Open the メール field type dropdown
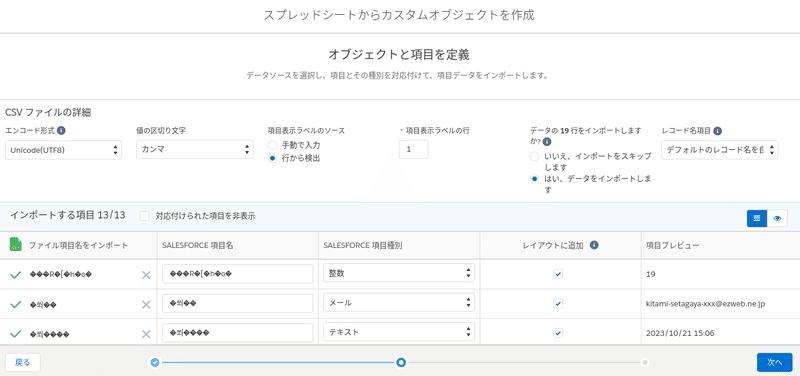 [x=399, y=303]
